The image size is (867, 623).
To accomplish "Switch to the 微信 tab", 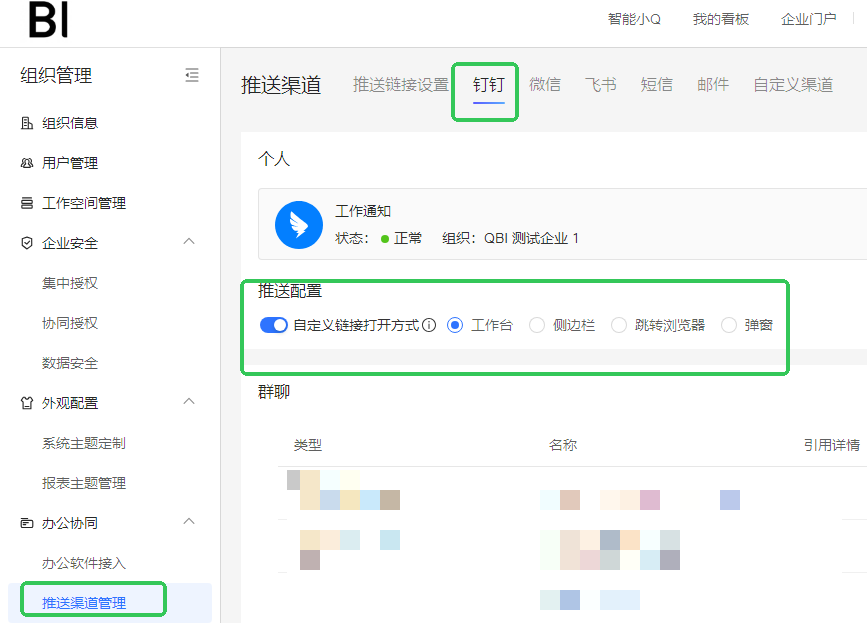I will [x=545, y=85].
